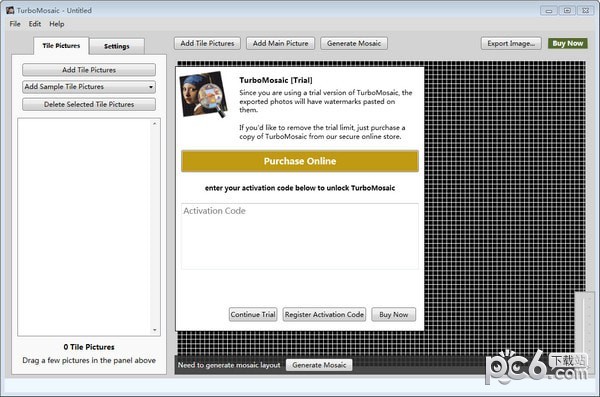This screenshot has height=397, width=600.
Task: Click the tile list scroll up arrow
Action: coord(155,124)
